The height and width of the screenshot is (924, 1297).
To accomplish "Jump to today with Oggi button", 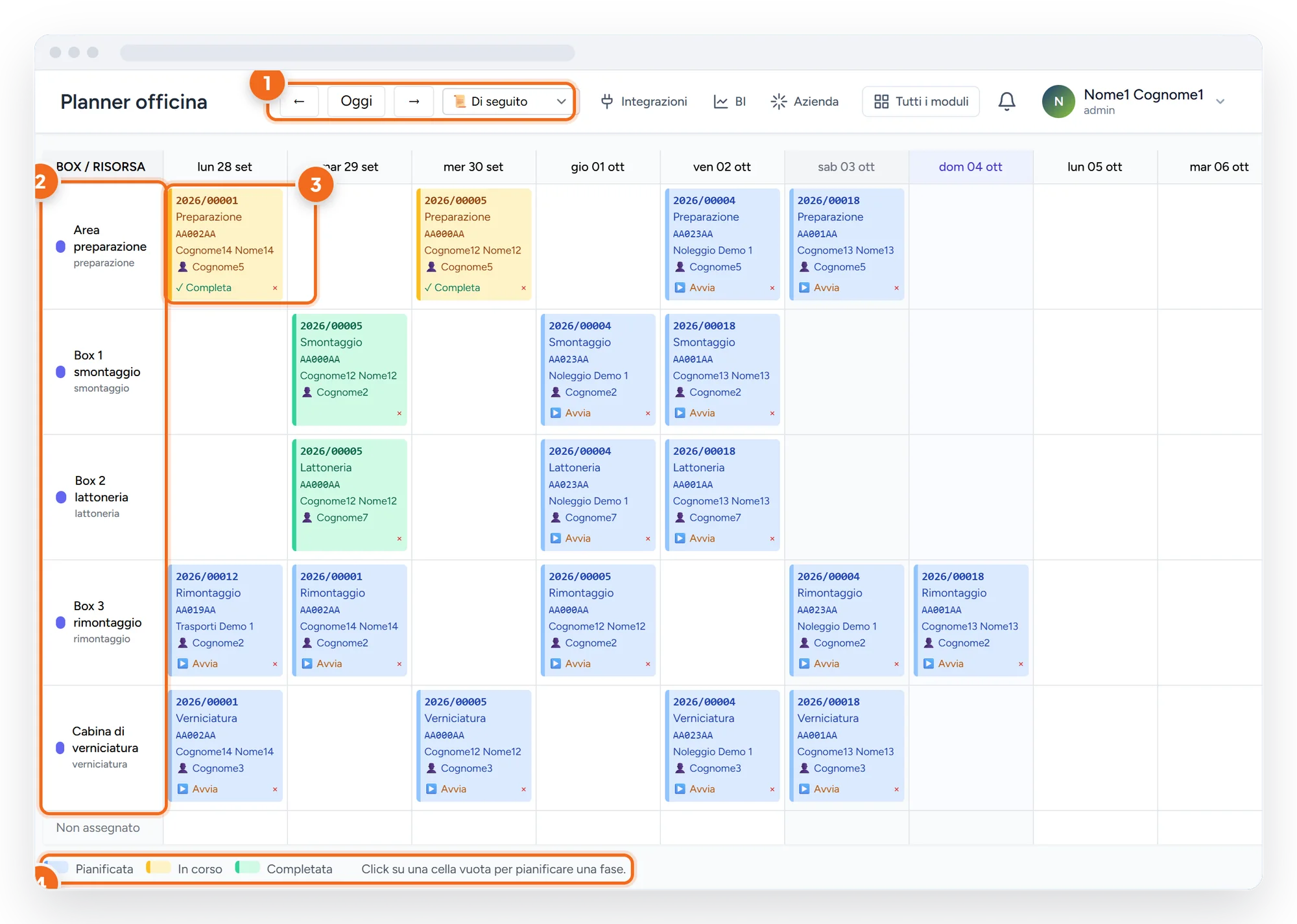I will [356, 102].
